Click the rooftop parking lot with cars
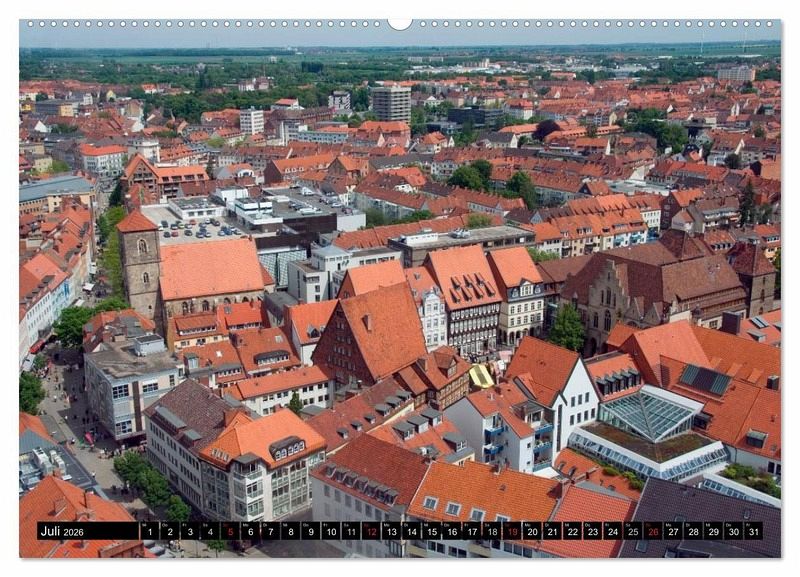The image size is (800, 577). point(201,230)
